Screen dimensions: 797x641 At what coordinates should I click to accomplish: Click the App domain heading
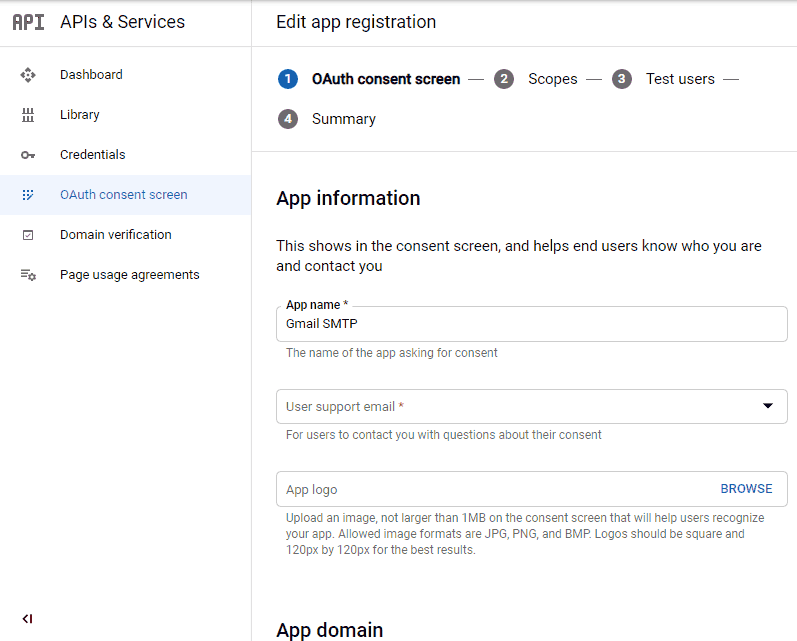click(x=329, y=630)
